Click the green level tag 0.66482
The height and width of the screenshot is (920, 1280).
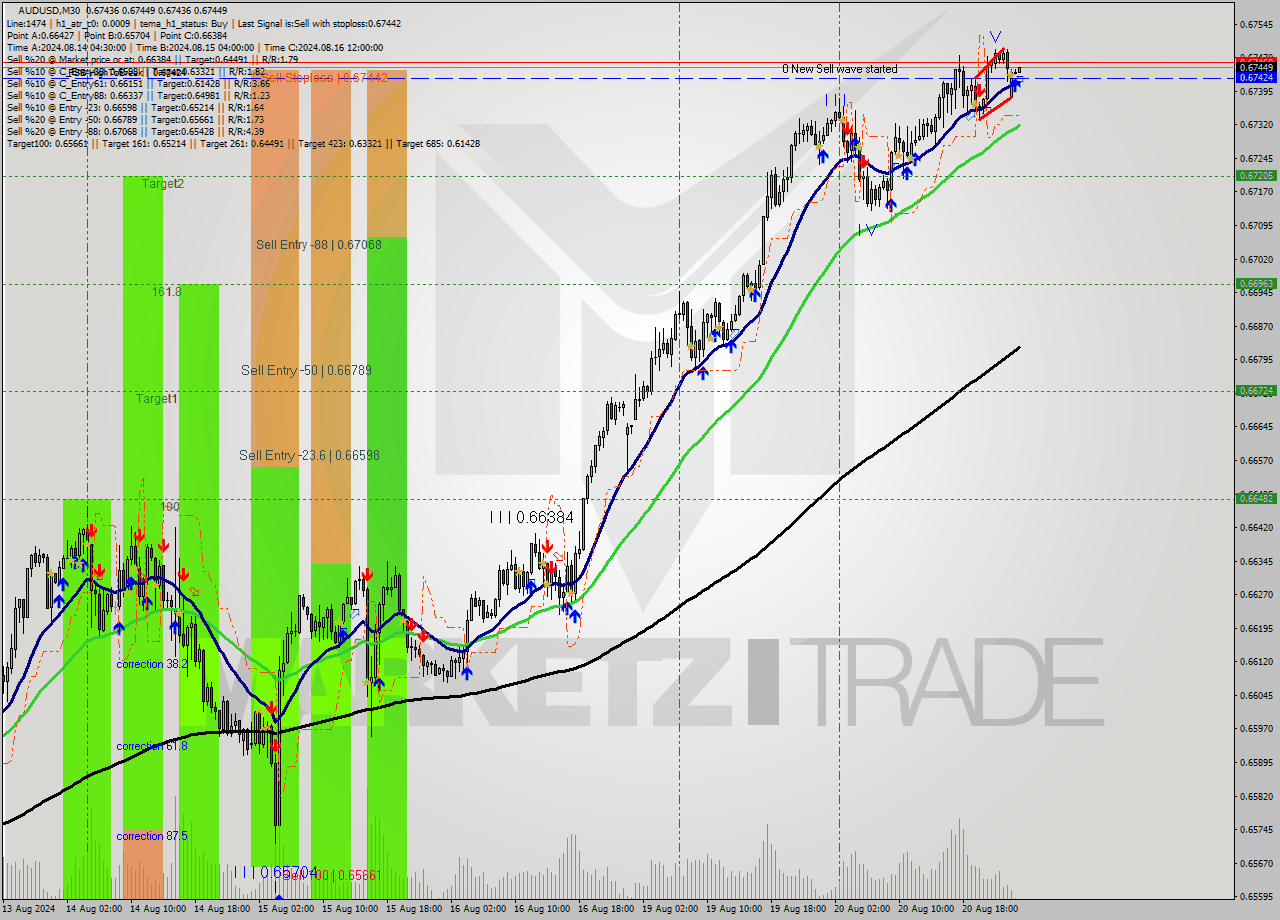click(x=1256, y=498)
